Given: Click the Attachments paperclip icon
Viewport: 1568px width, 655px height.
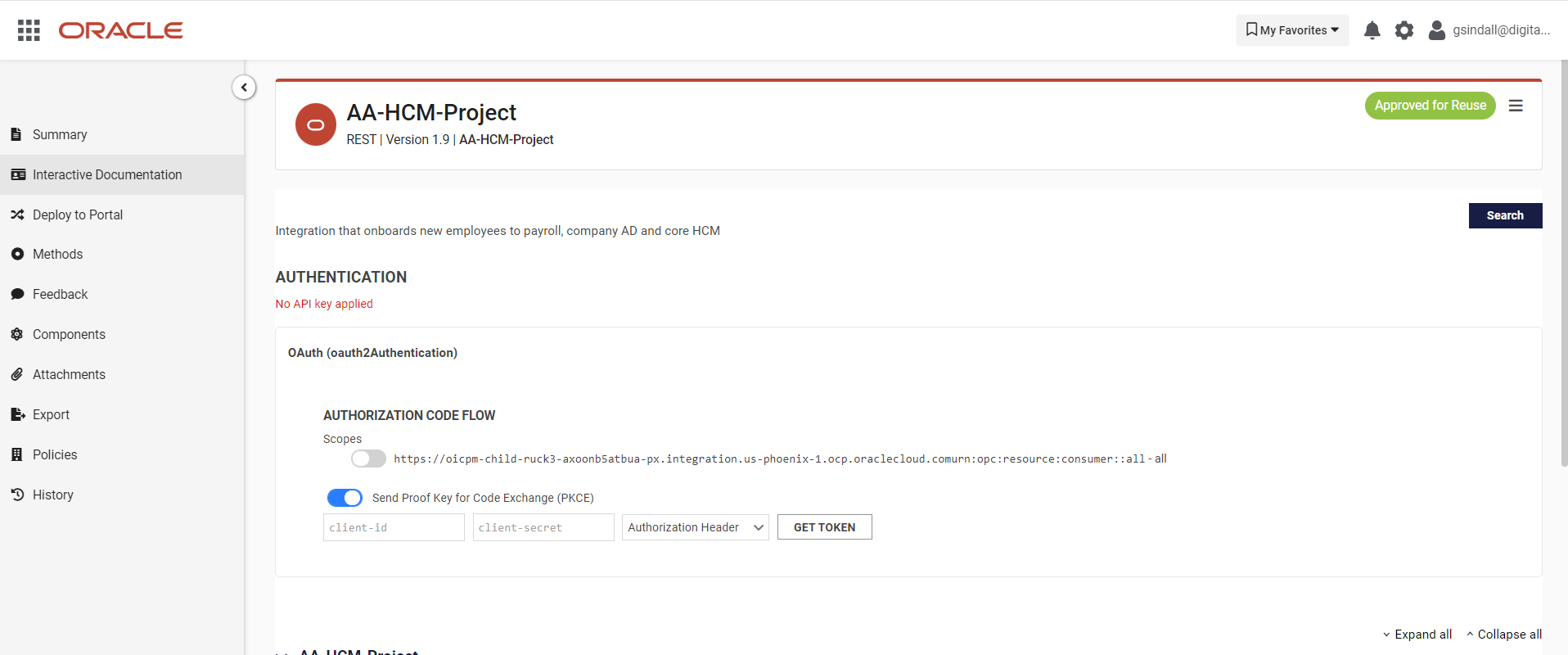Looking at the screenshot, I should point(17,374).
